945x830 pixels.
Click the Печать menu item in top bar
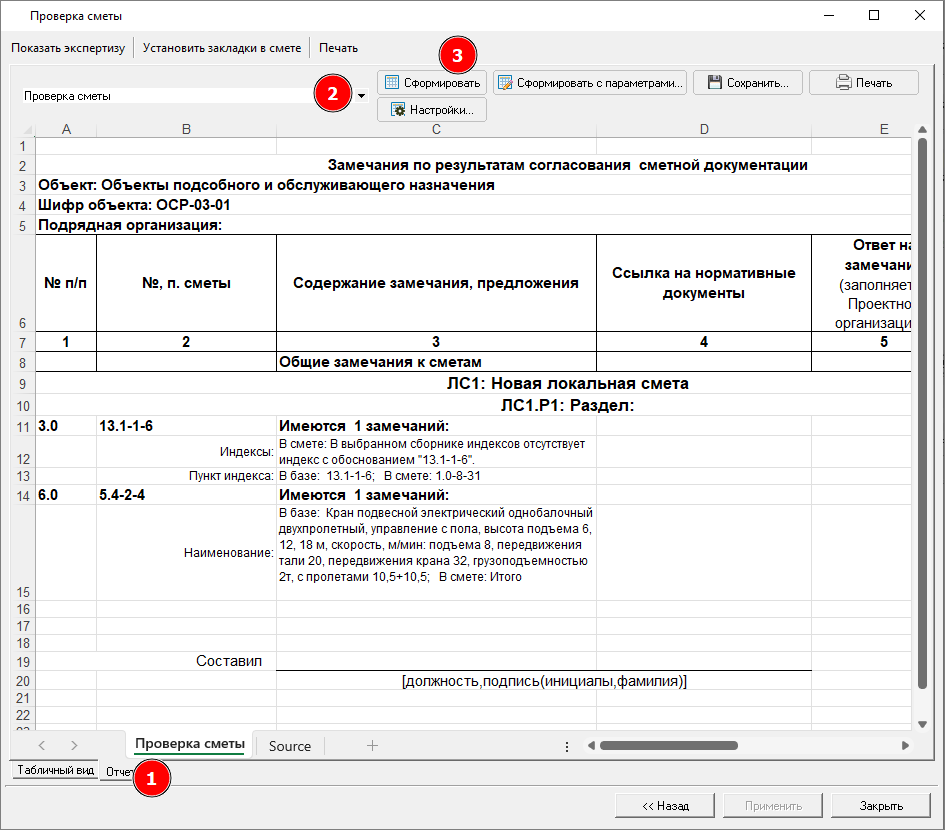[338, 48]
